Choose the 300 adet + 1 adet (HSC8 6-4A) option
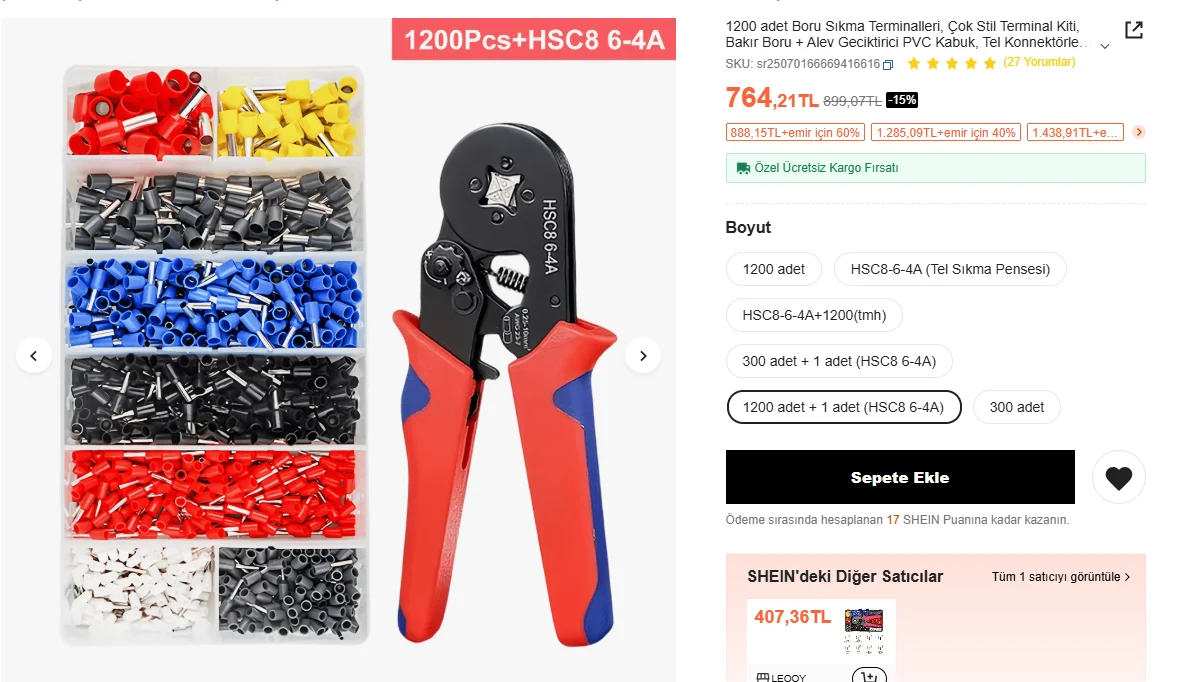 [839, 361]
